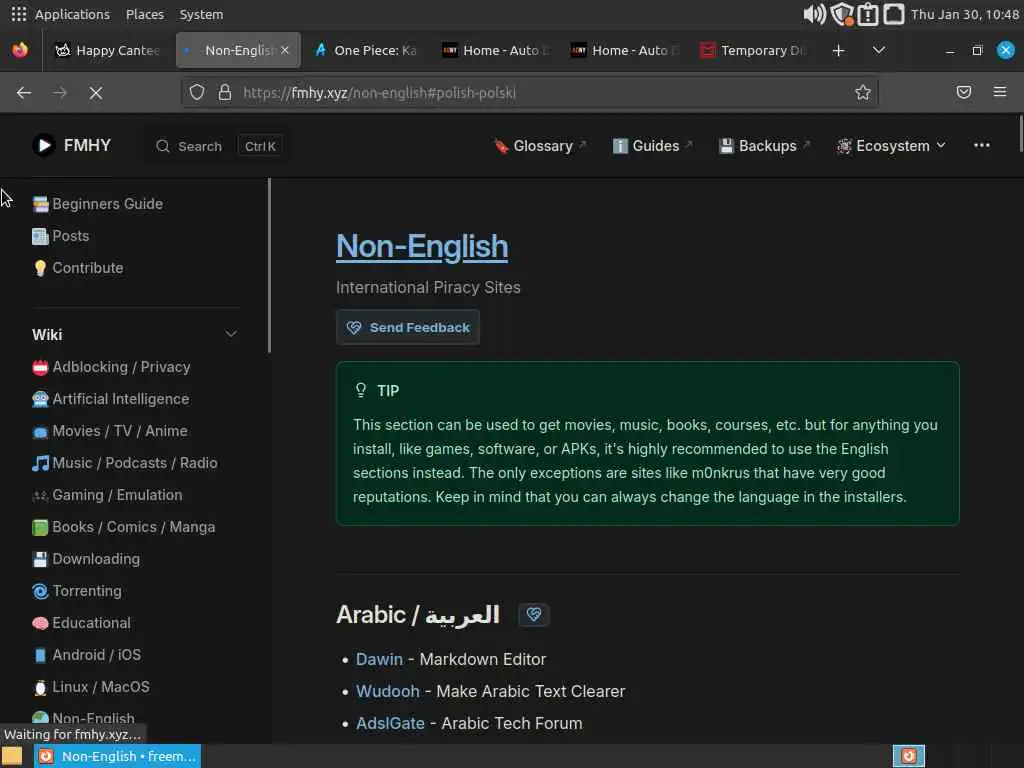Image resolution: width=1024 pixels, height=768 pixels.
Task: Collapse the Wiki sidebar group
Action: tap(231, 334)
